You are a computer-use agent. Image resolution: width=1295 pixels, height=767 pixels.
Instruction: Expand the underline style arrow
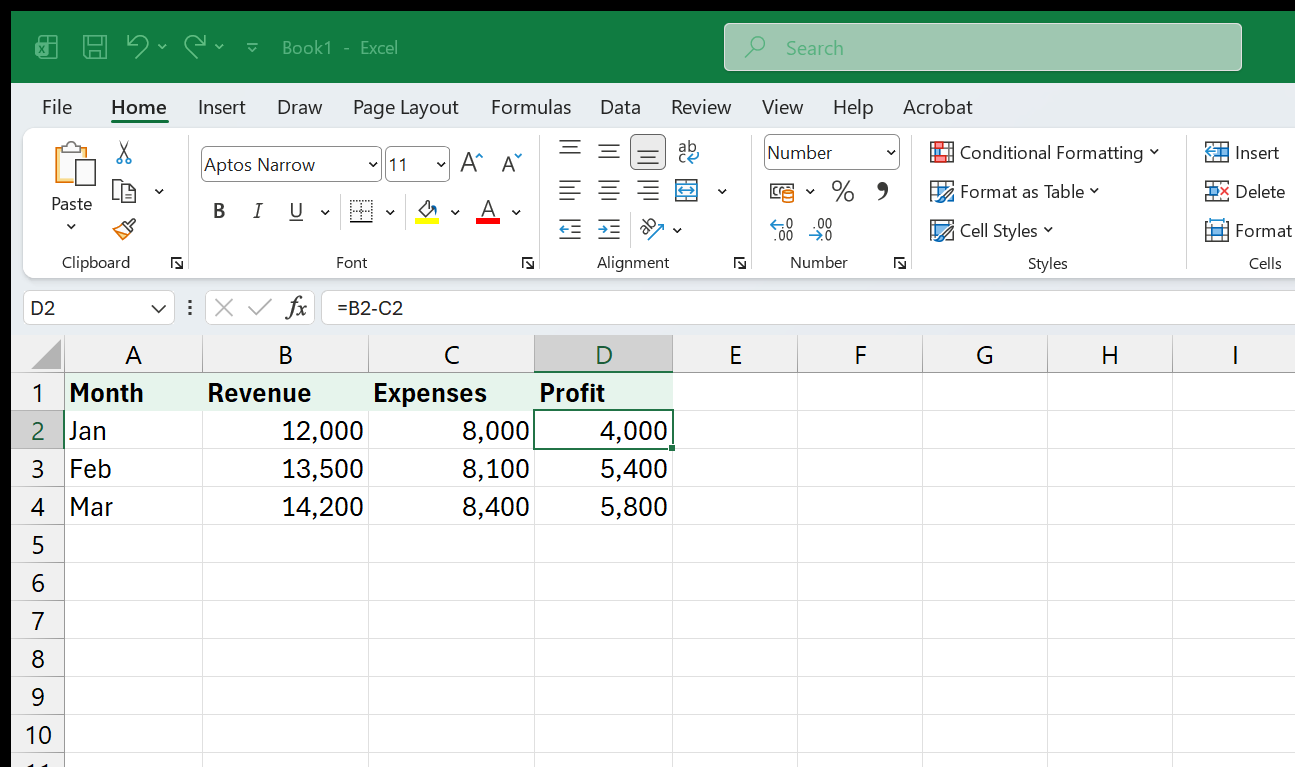tap(325, 212)
